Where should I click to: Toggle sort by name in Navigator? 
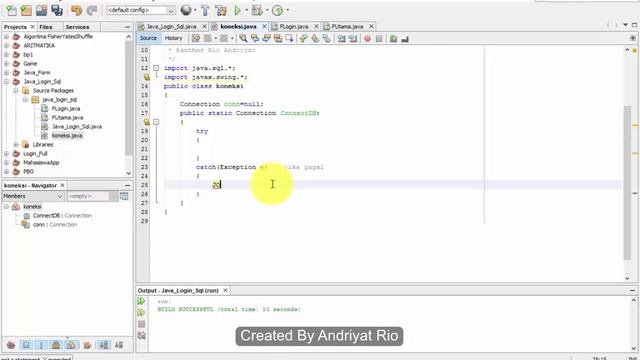tap(104, 345)
